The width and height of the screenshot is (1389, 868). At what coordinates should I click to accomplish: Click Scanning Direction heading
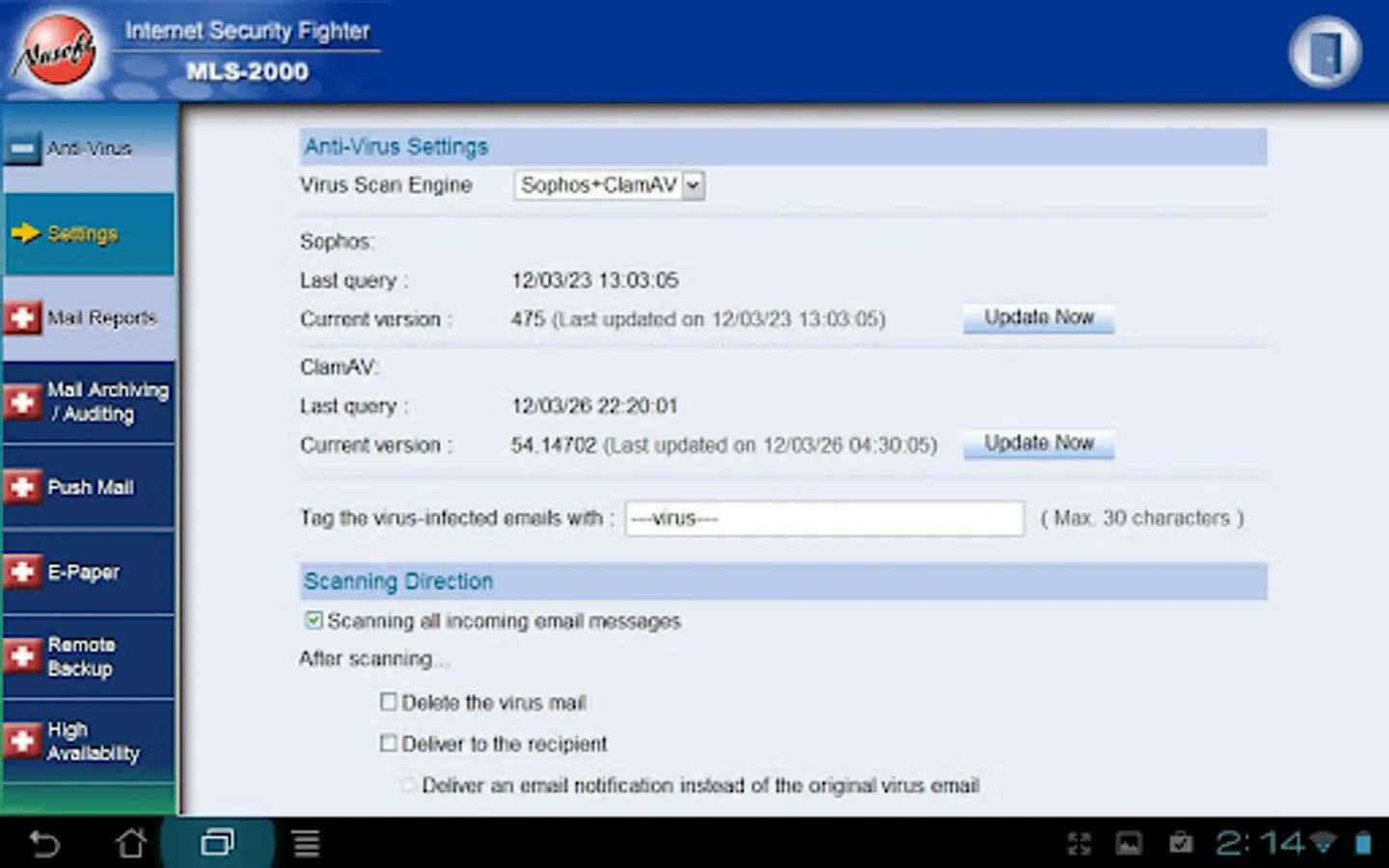tap(398, 582)
